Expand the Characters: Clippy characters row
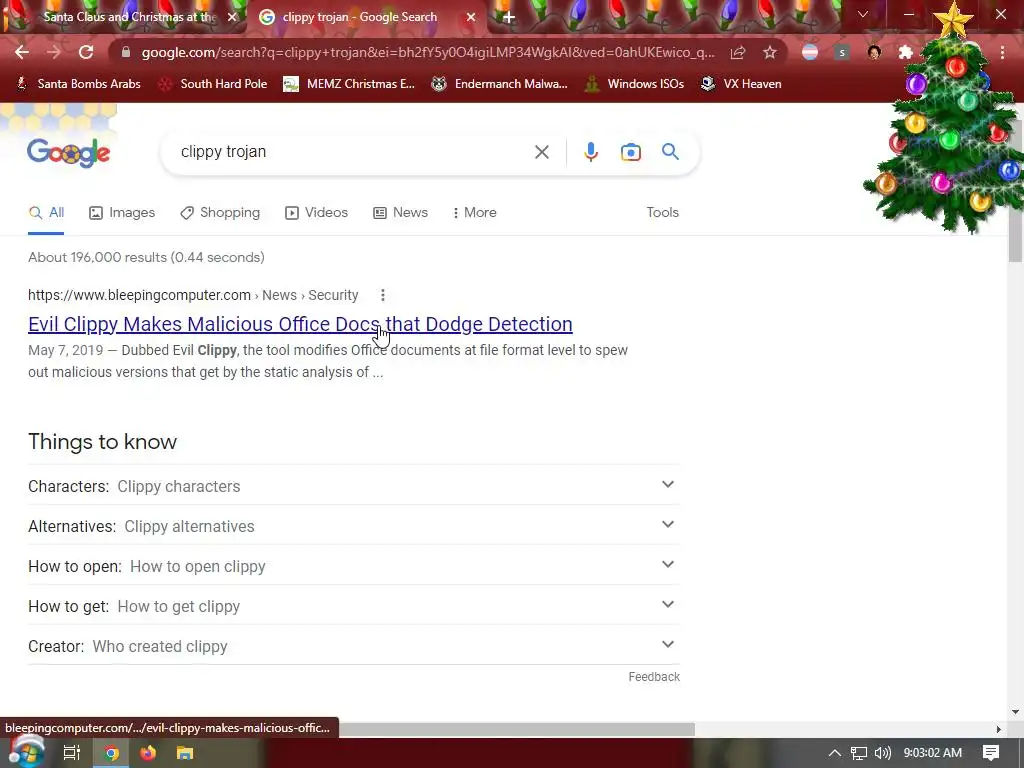Screen dimensions: 1024x768 pyautogui.click(x=354, y=485)
